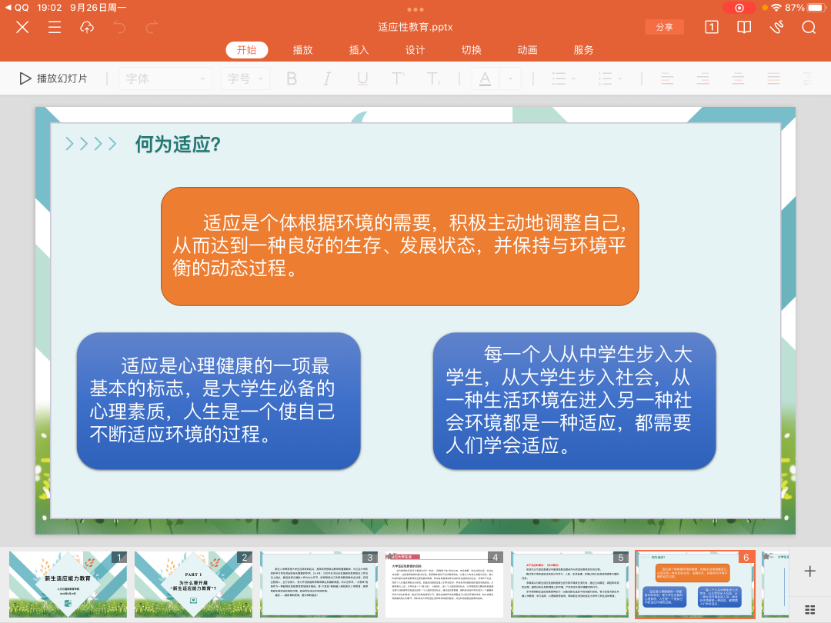
Task: Tap the finger gesture drawing icon
Action: tap(776, 27)
